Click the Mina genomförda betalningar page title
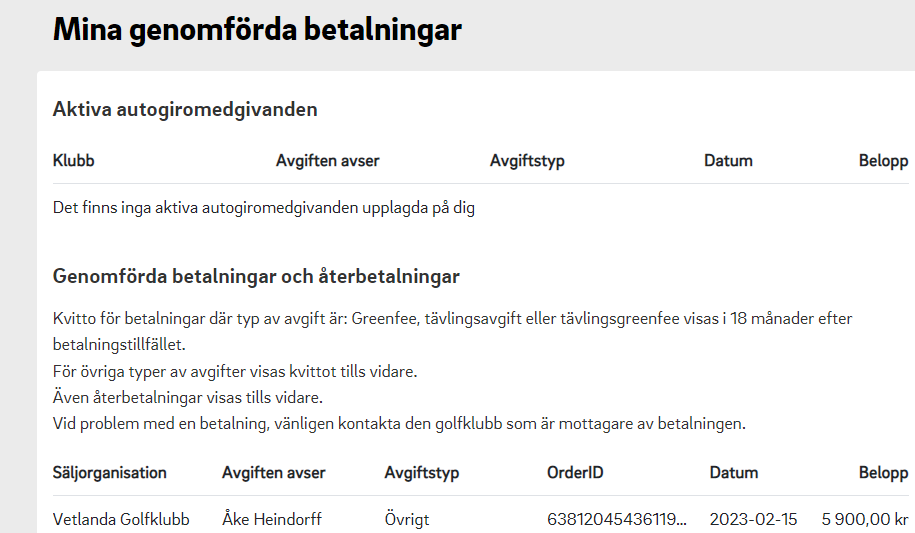Screen dimensions: 915x533 [257, 29]
